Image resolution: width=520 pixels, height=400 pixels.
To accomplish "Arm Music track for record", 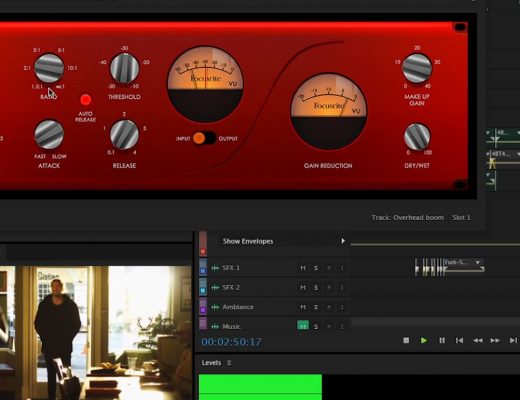I will tap(329, 326).
